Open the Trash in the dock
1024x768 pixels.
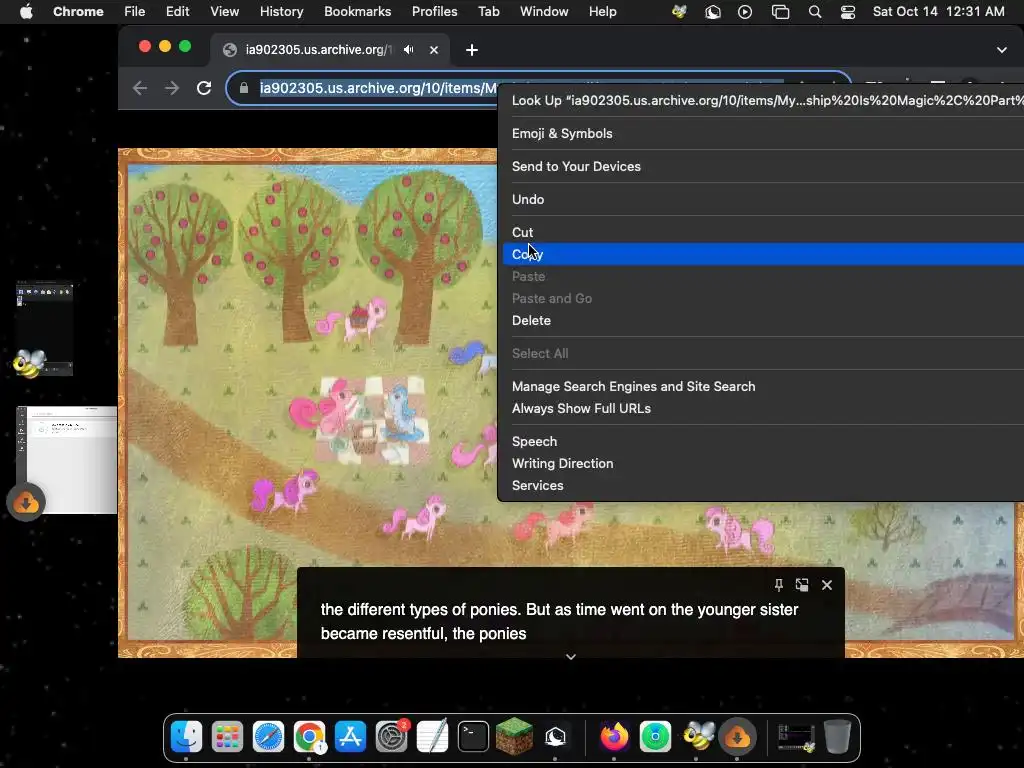click(x=837, y=737)
